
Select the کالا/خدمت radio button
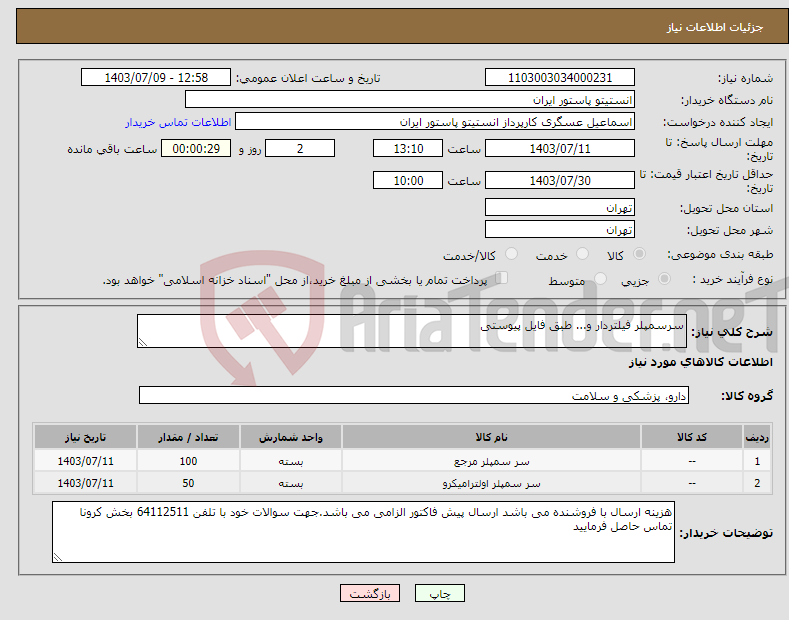[511, 254]
